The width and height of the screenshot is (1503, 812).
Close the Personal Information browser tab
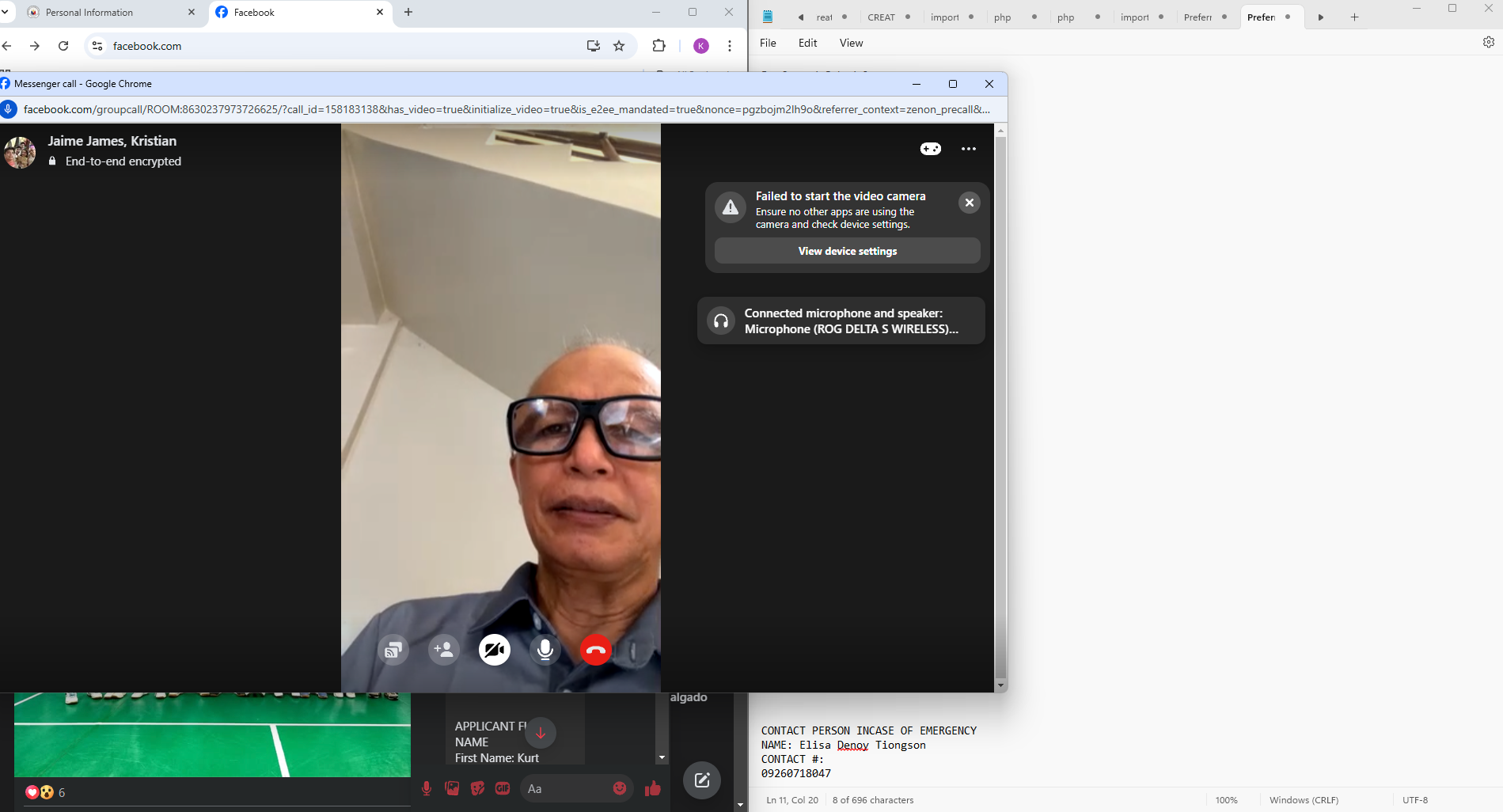click(x=192, y=13)
